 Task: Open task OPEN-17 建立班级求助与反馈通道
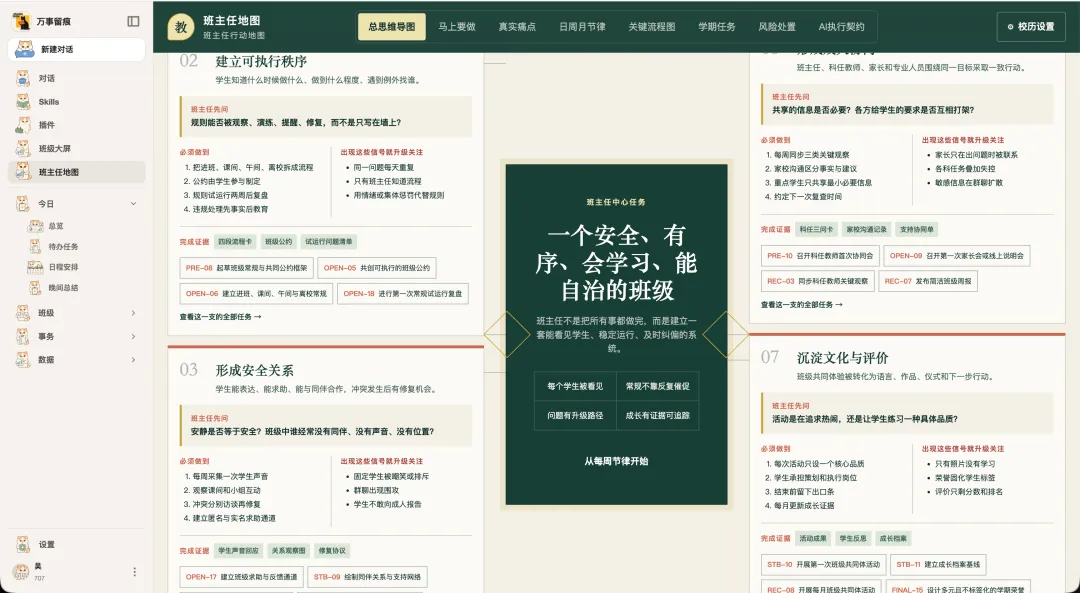point(241,576)
